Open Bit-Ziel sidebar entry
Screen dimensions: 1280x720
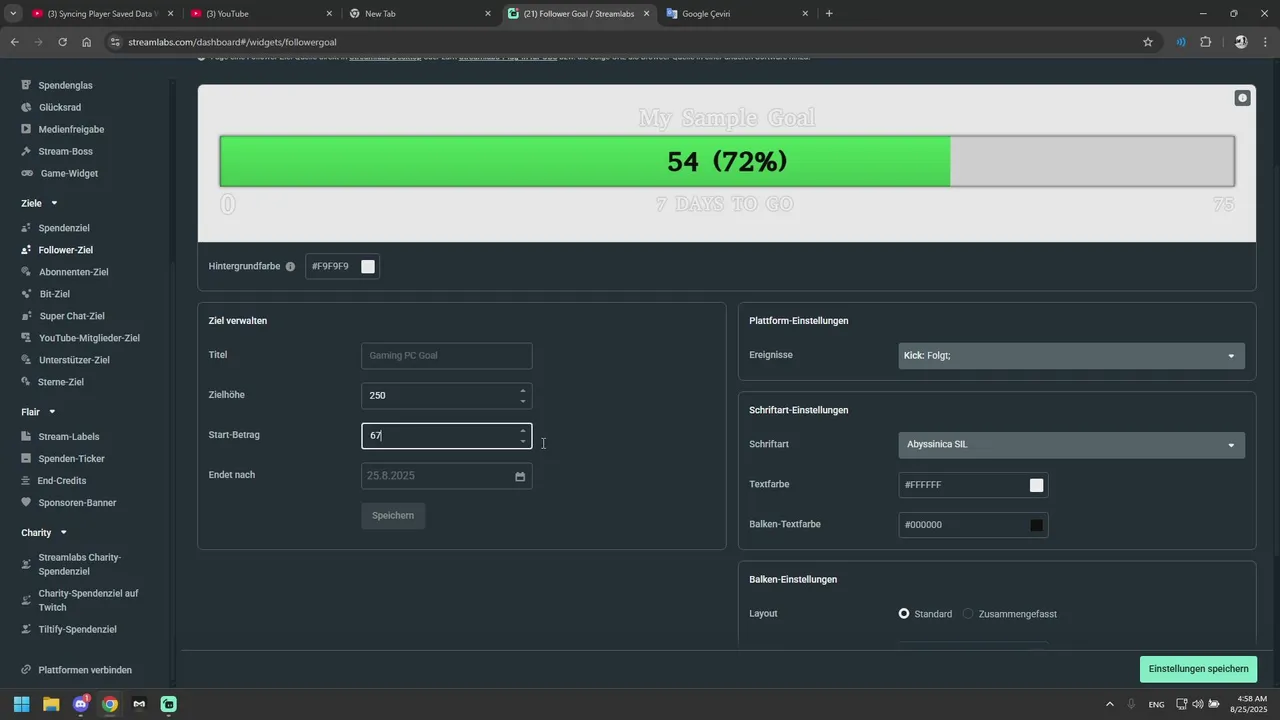pos(54,294)
